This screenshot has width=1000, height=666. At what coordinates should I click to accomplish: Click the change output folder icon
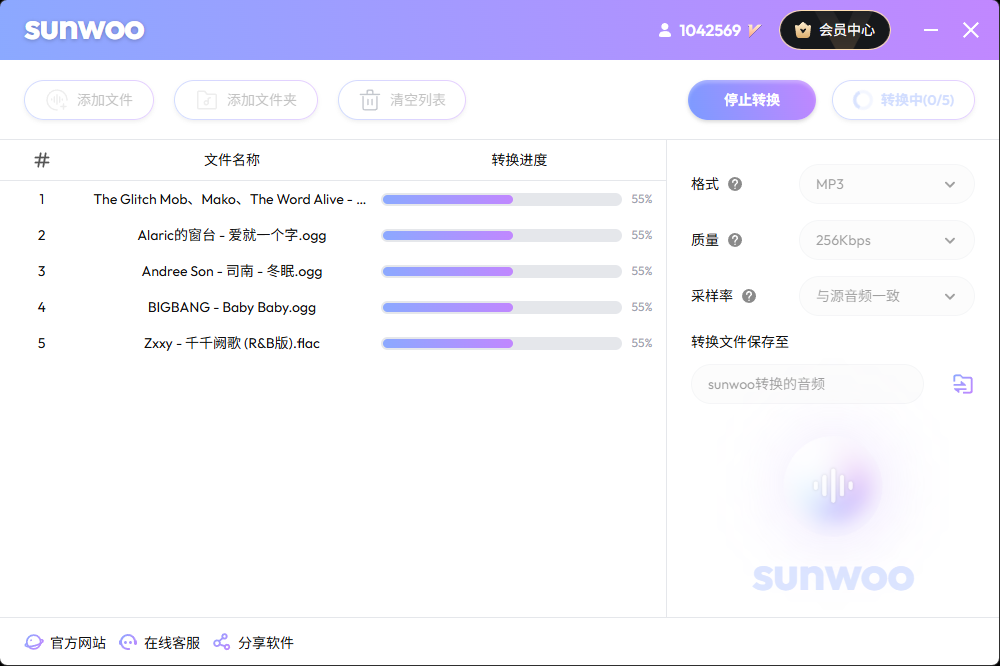(962, 384)
